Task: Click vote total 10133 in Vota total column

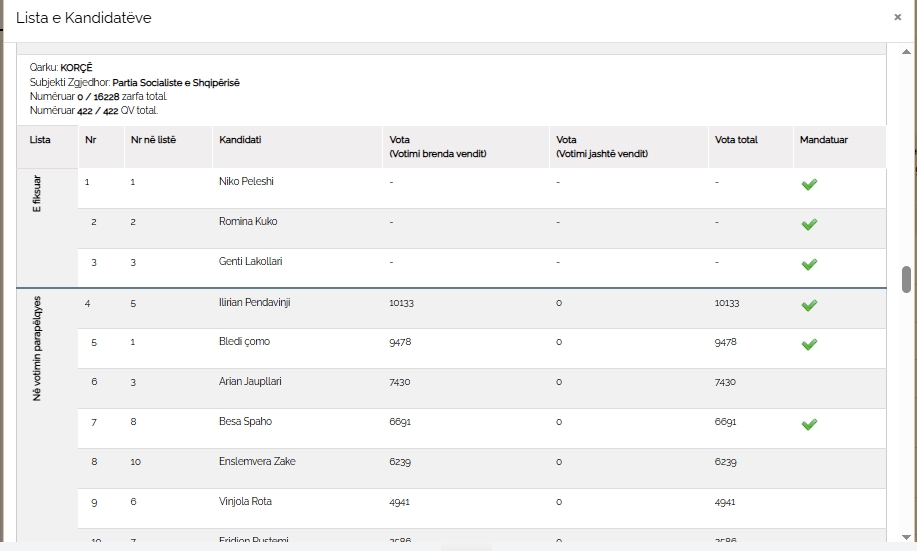Action: point(727,303)
